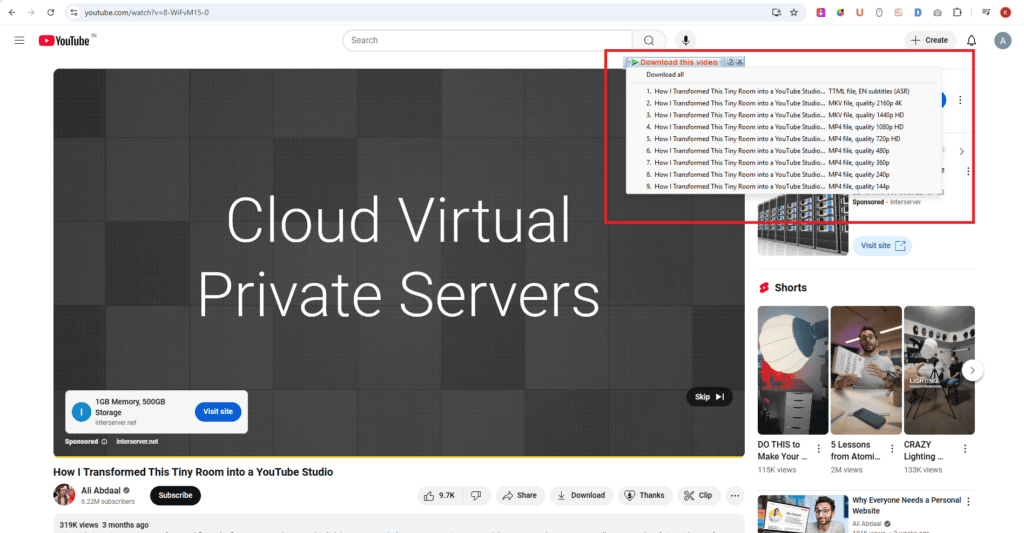Viewport: 1024px width, 533px height.
Task: Focus the YouTube search field
Action: [487, 40]
